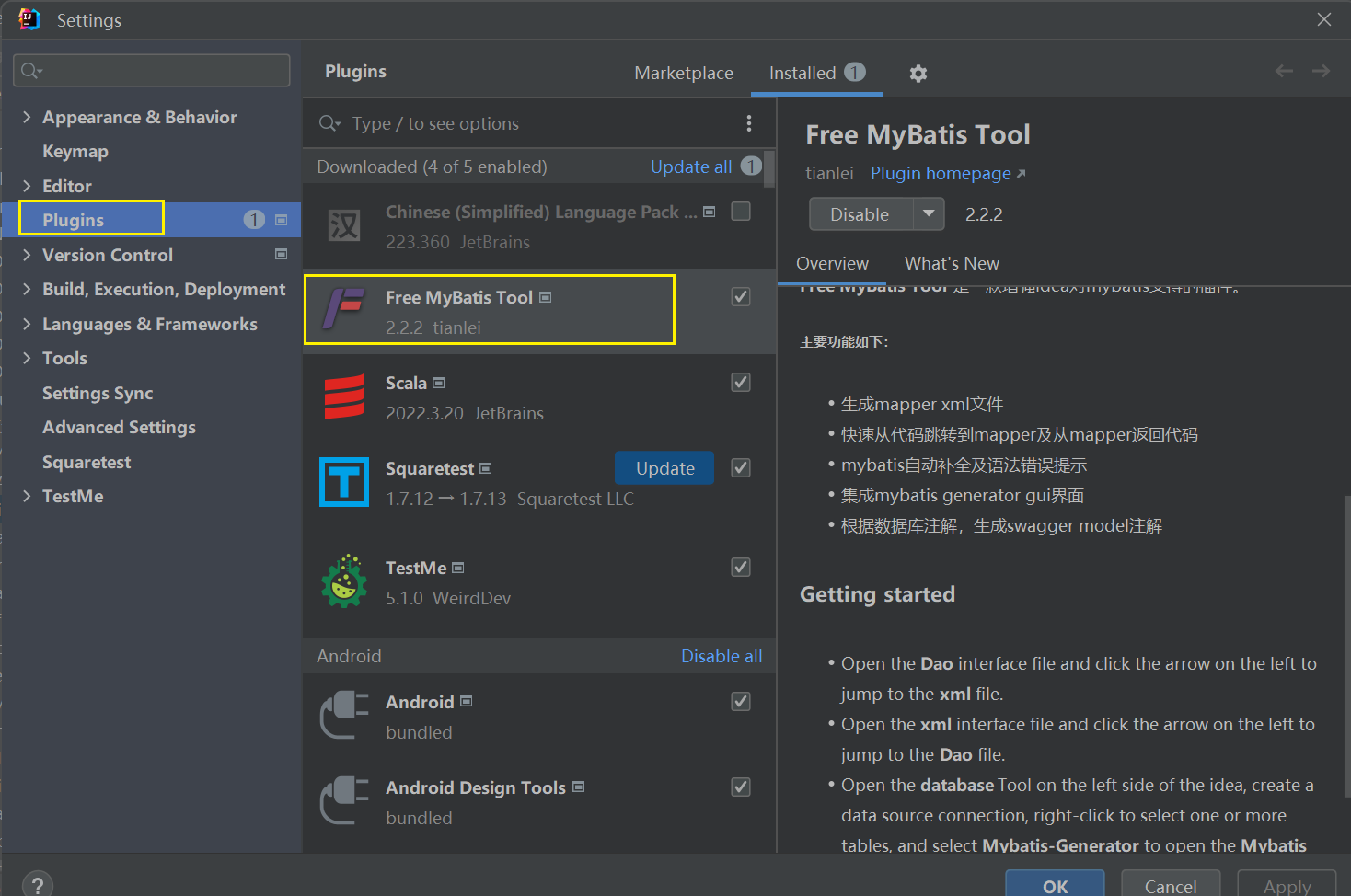Click the small marker icon next to Scala name
The image size is (1351, 896).
point(439,383)
